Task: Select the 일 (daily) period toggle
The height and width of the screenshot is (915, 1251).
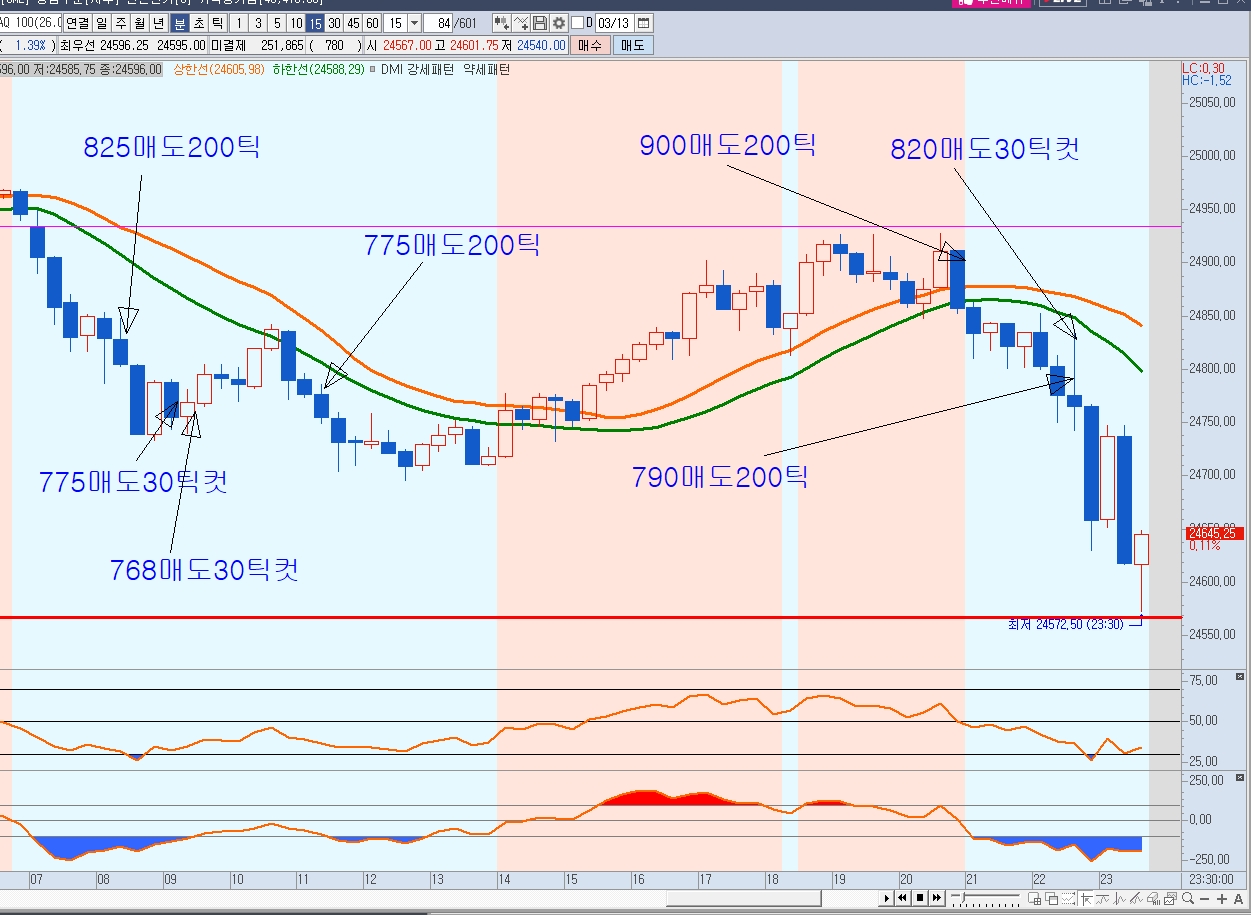Action: pyautogui.click(x=102, y=23)
